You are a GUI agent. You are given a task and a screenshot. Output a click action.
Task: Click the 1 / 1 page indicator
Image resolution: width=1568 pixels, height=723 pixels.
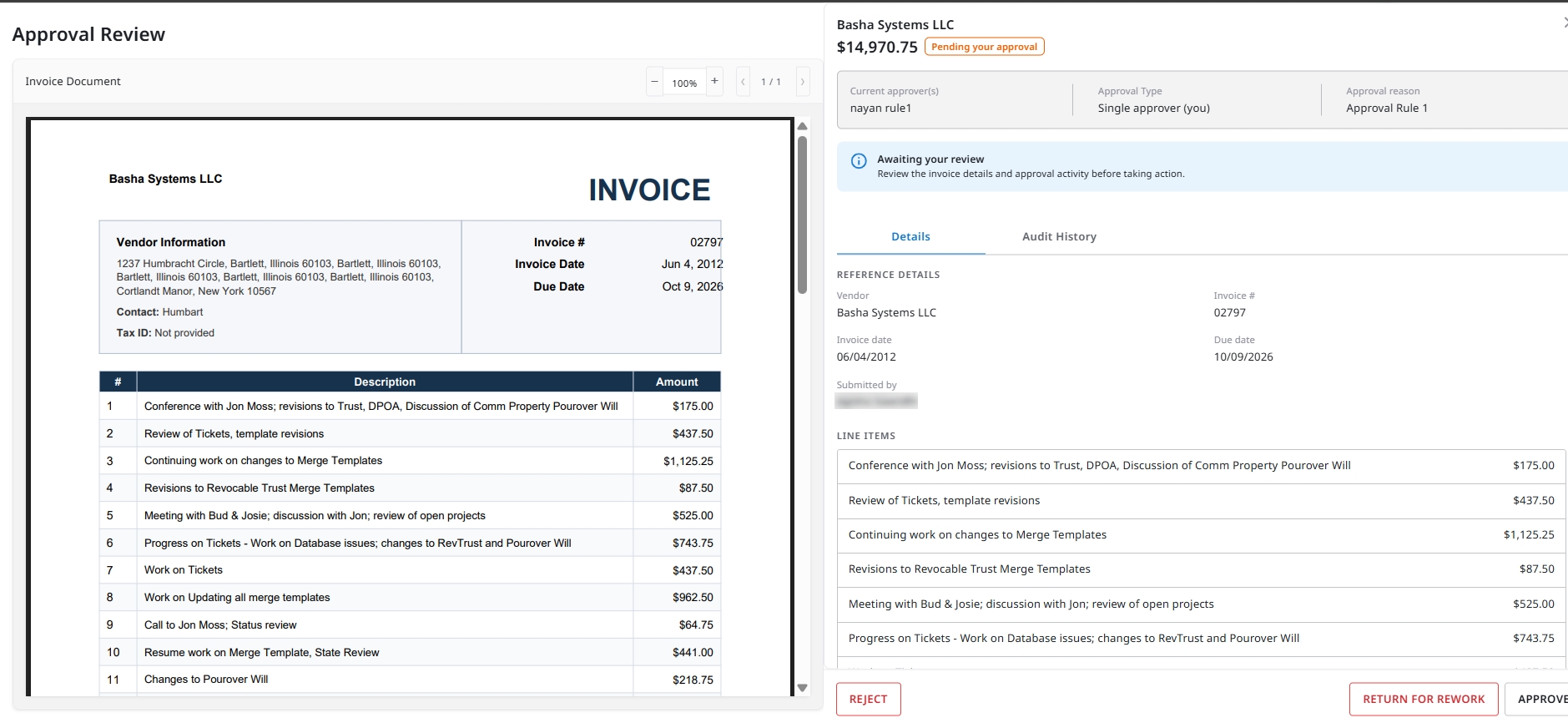[x=771, y=82]
